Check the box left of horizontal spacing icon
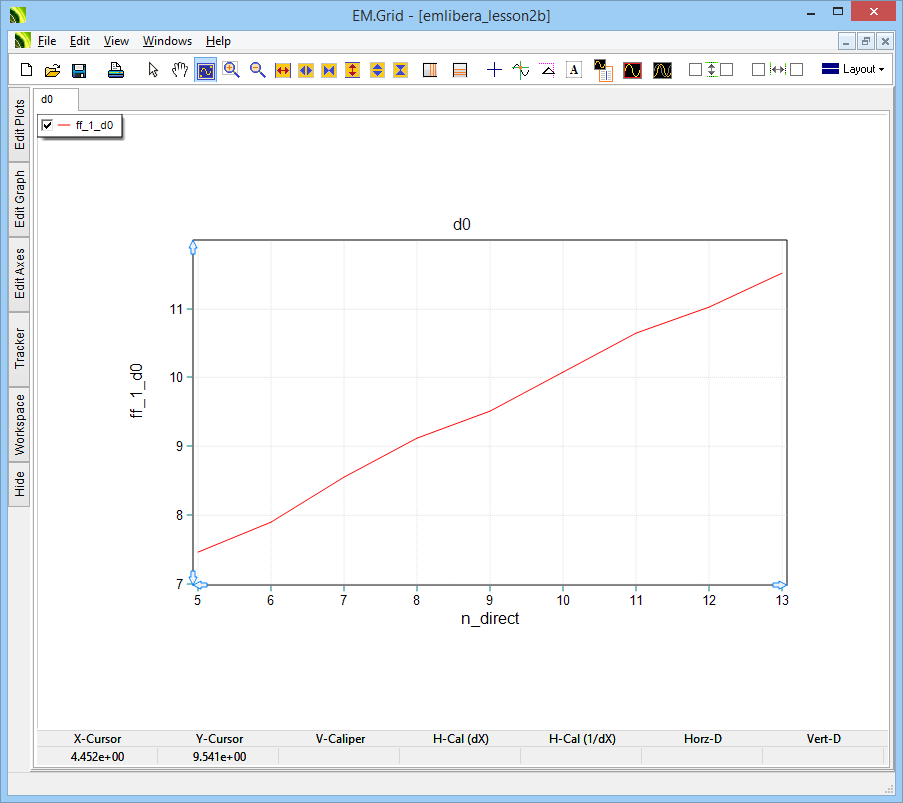The height and width of the screenshot is (803, 903). [758, 70]
